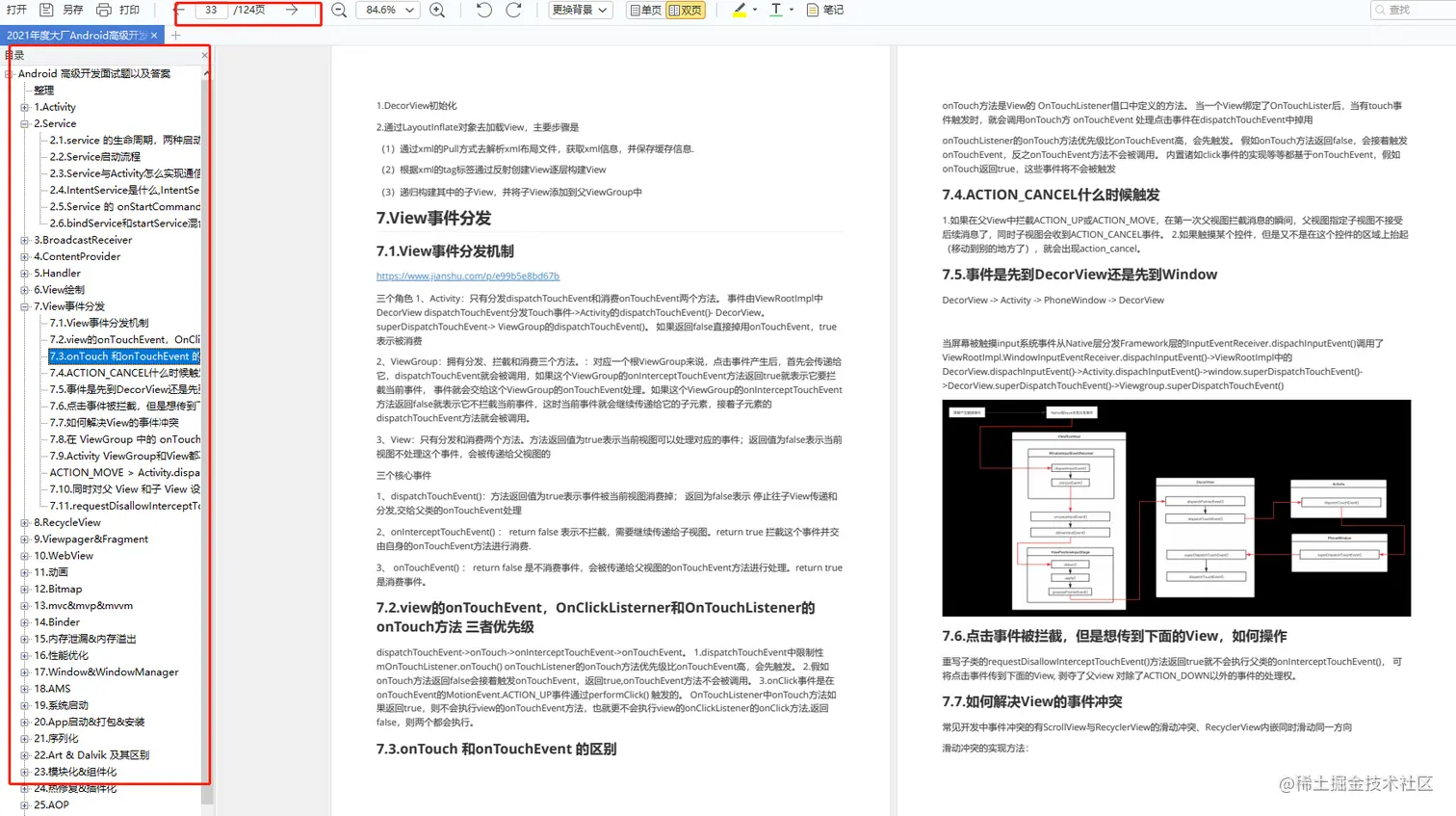Expand the 1.Activity tree node
Viewport: 1456px width, 816px height.
[x=25, y=107]
